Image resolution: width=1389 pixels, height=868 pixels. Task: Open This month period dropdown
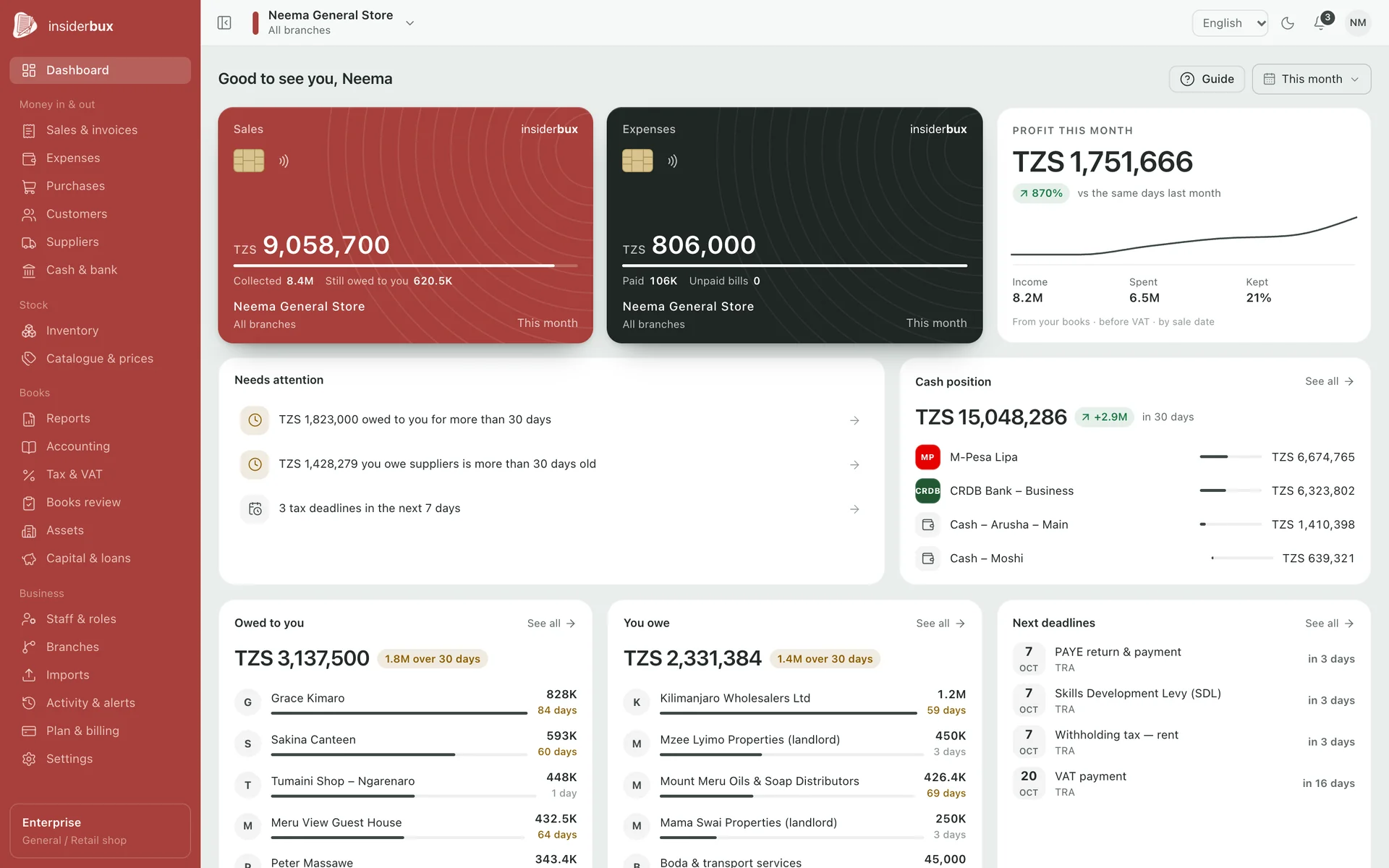[x=1311, y=79]
